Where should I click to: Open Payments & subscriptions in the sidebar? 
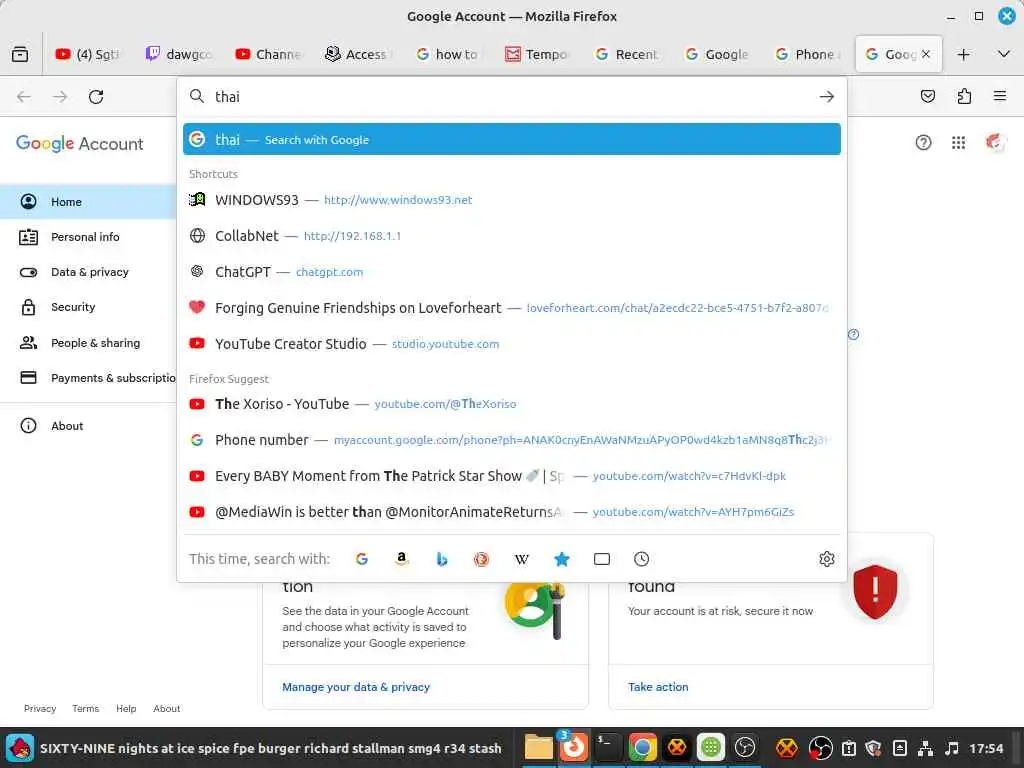(88, 378)
